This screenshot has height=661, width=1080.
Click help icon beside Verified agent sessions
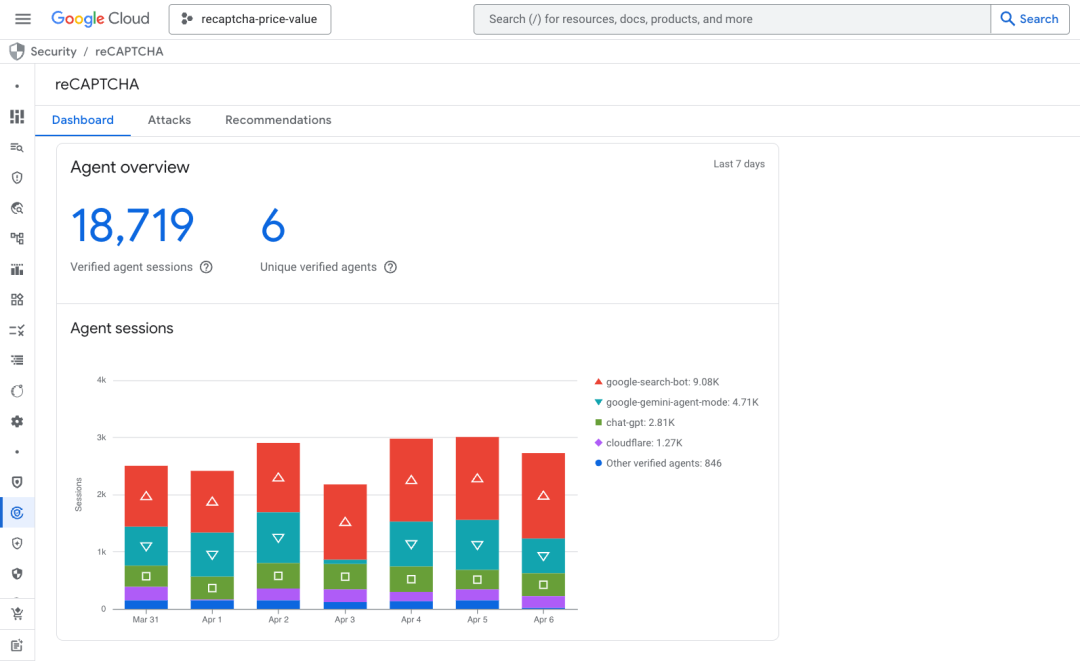(206, 267)
